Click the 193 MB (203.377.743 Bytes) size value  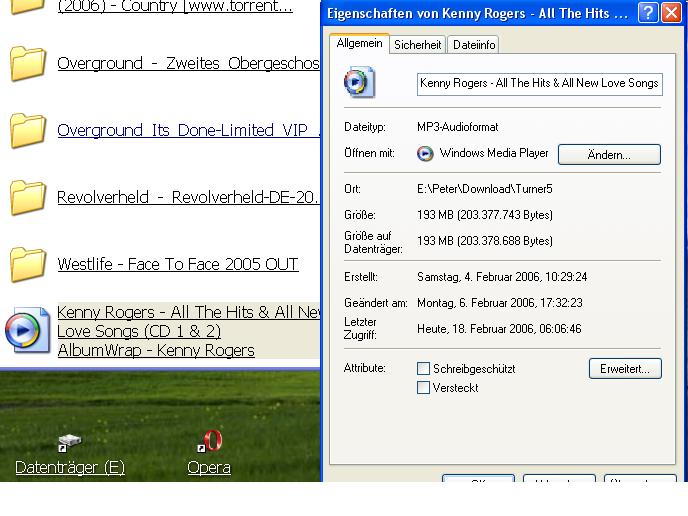(485, 215)
